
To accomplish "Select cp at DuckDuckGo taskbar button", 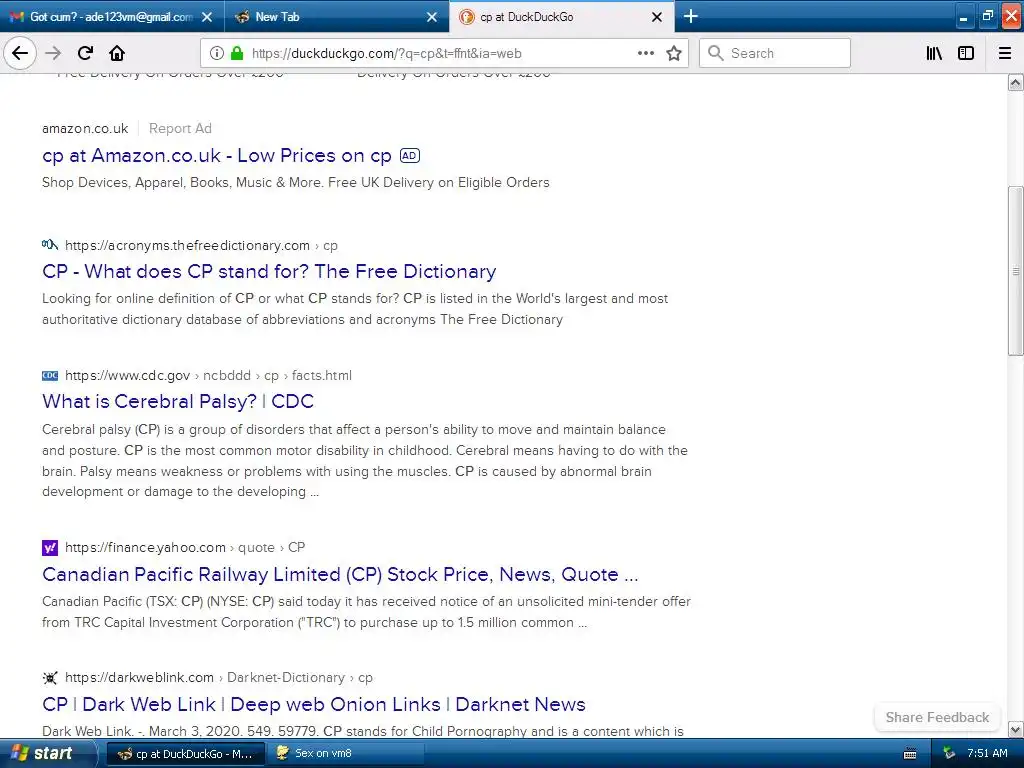I will click(x=185, y=754).
